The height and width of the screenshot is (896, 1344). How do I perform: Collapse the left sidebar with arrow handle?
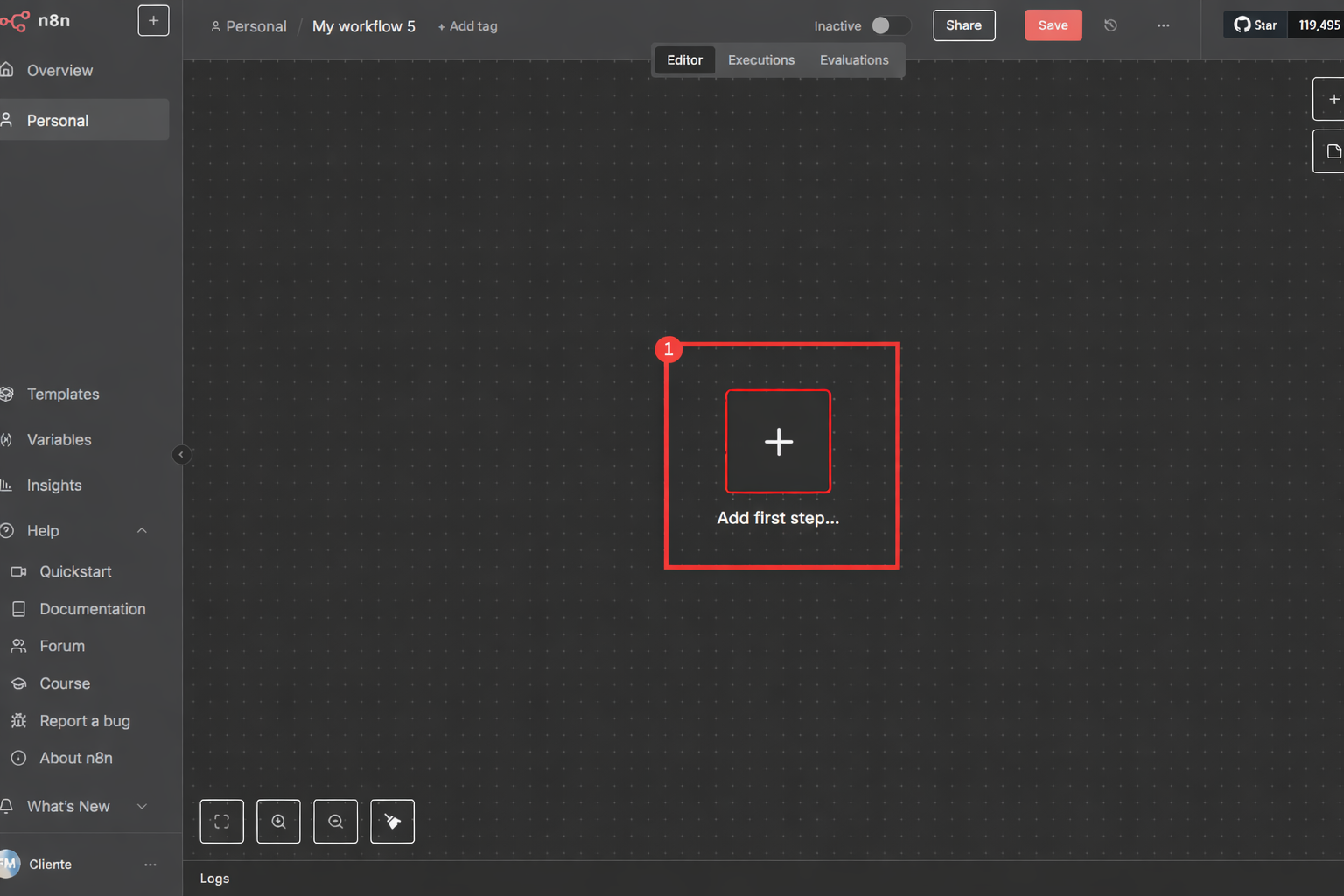(181, 455)
